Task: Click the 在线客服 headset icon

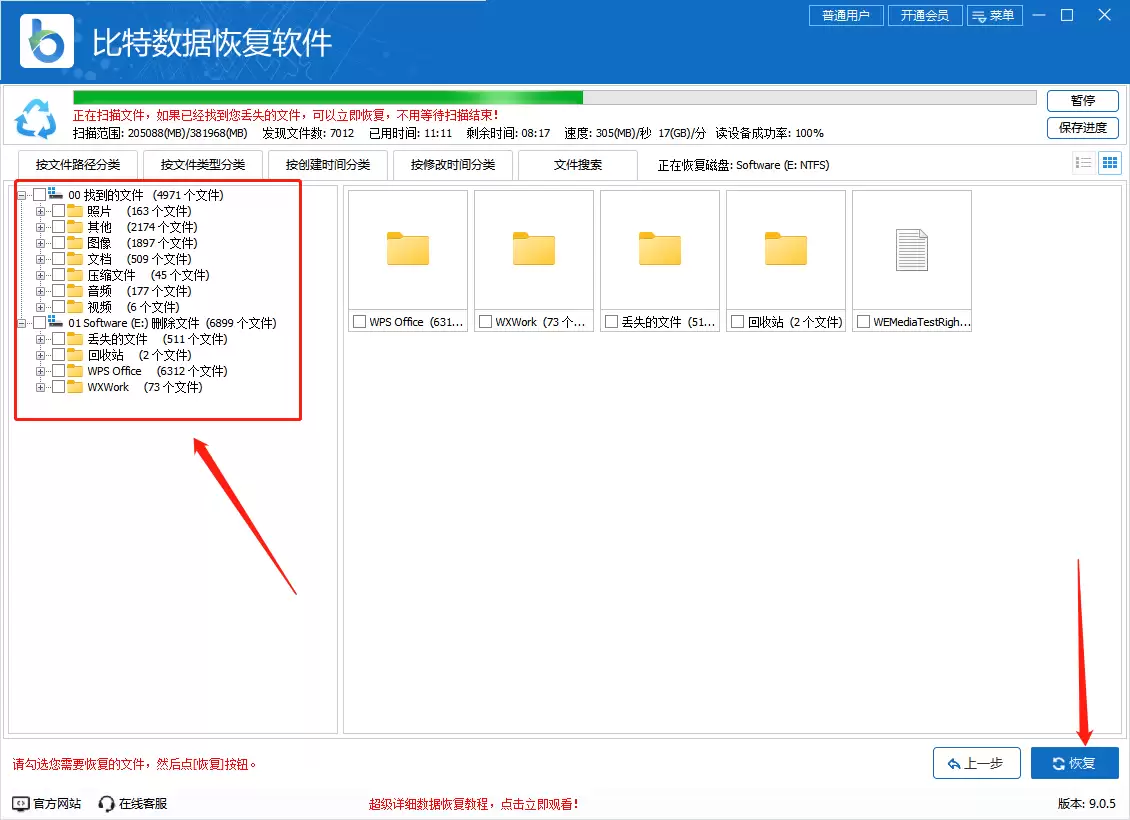Action: (x=106, y=802)
